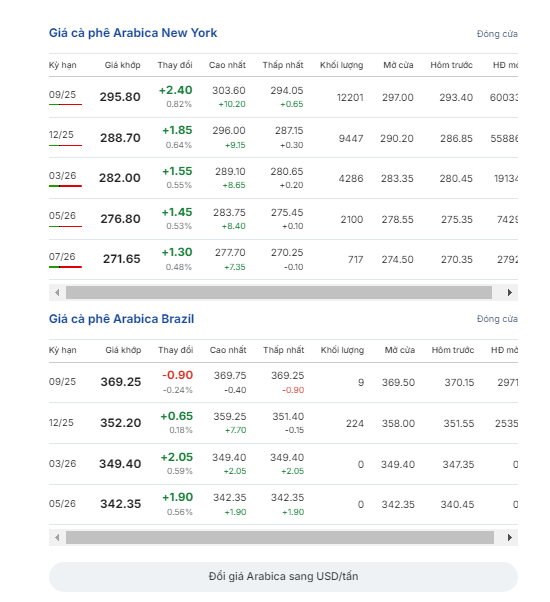Click change value +2.40 in New York table
550x602 pixels.
tap(175, 90)
